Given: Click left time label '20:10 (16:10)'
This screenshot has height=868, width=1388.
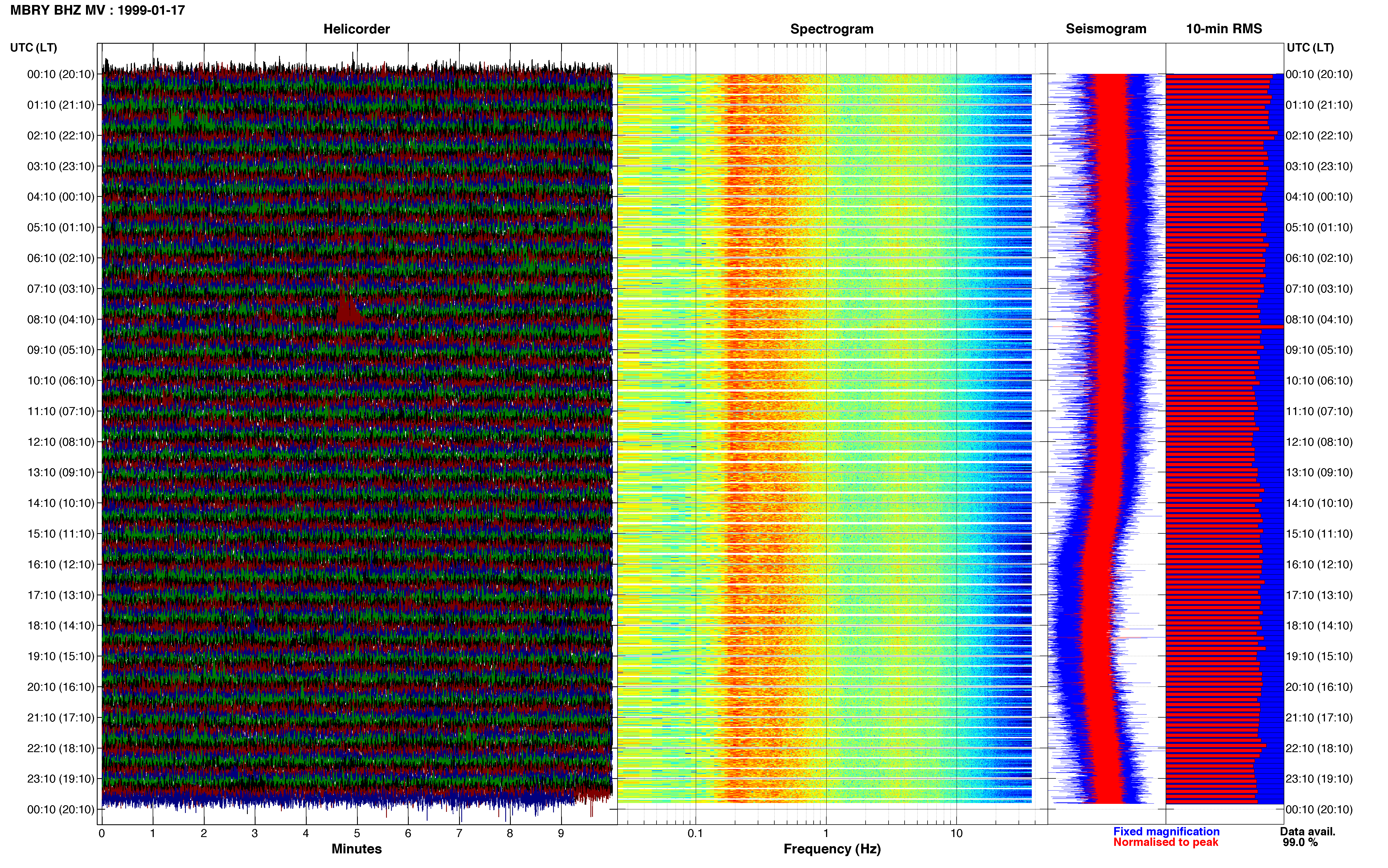Looking at the screenshot, I should (61, 687).
